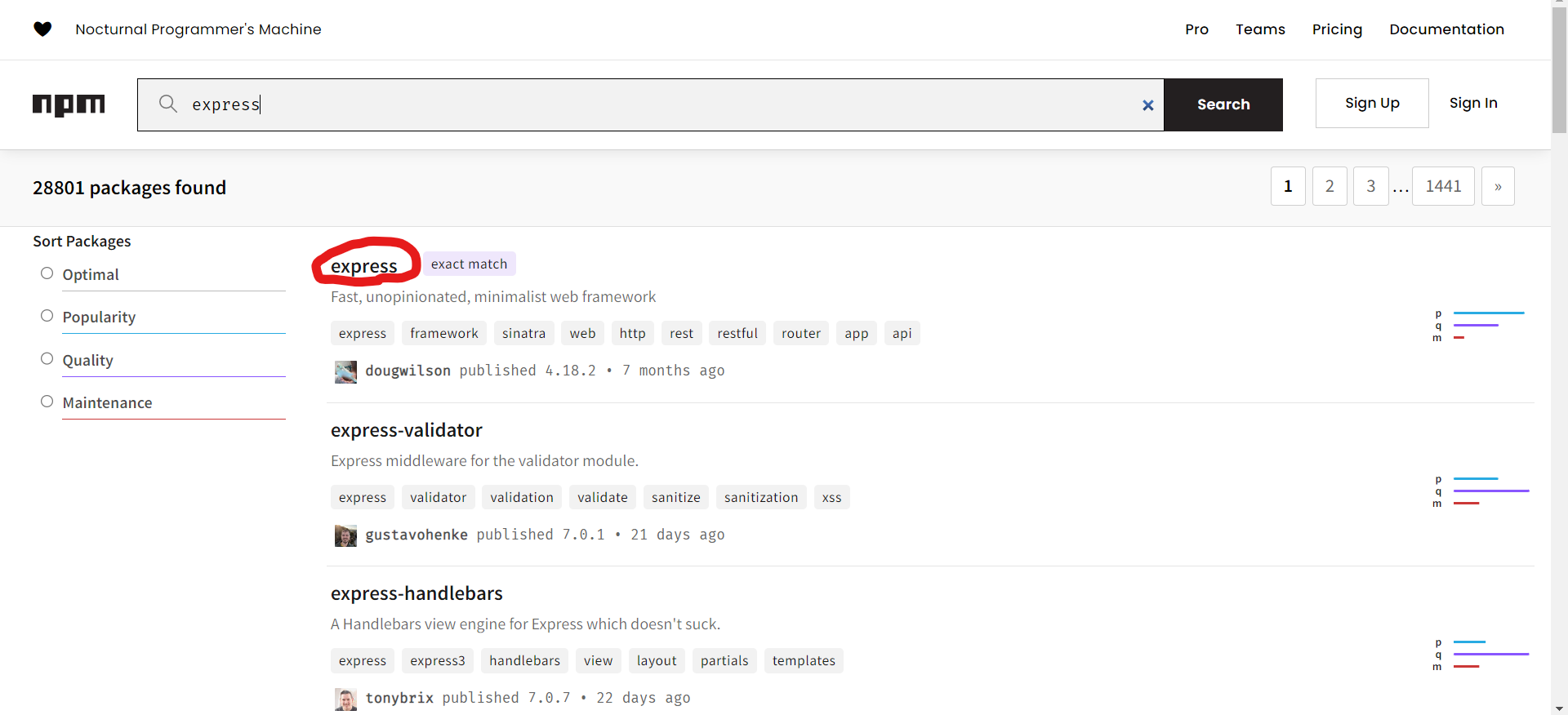The height and width of the screenshot is (715, 1568).
Task: Open the express-validator package link
Action: coord(407,430)
